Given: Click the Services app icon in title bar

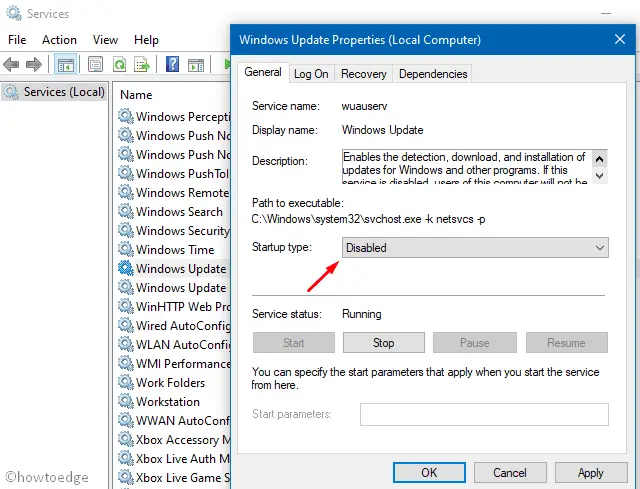Looking at the screenshot, I should tap(14, 13).
